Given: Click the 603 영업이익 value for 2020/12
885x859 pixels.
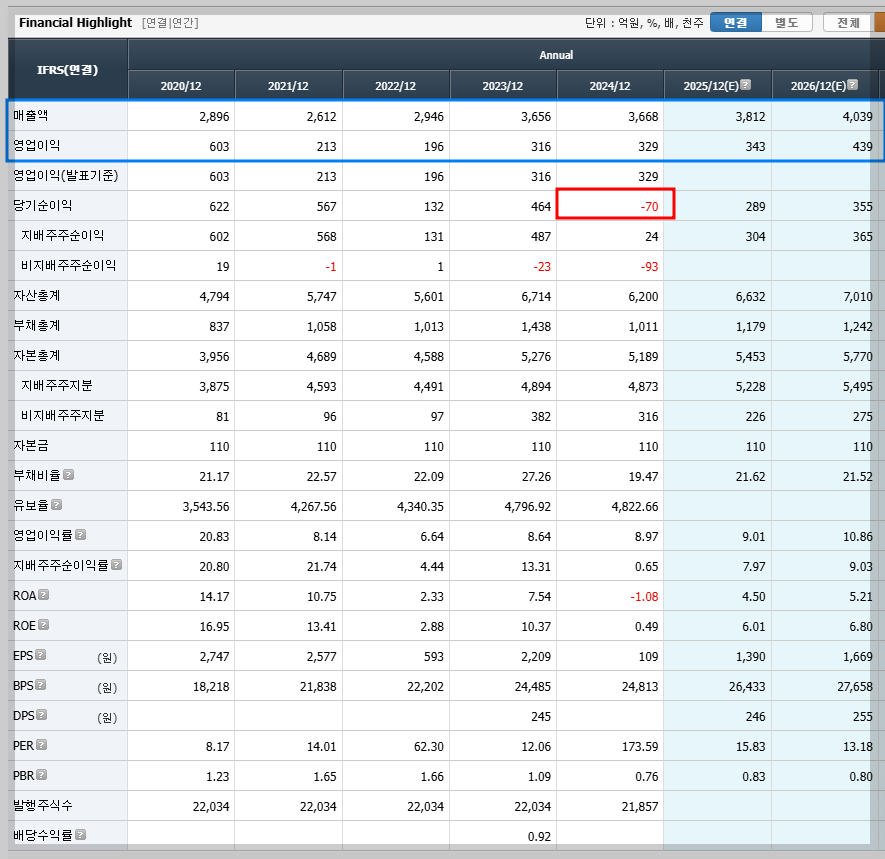Looking at the screenshot, I should pyautogui.click(x=219, y=147).
